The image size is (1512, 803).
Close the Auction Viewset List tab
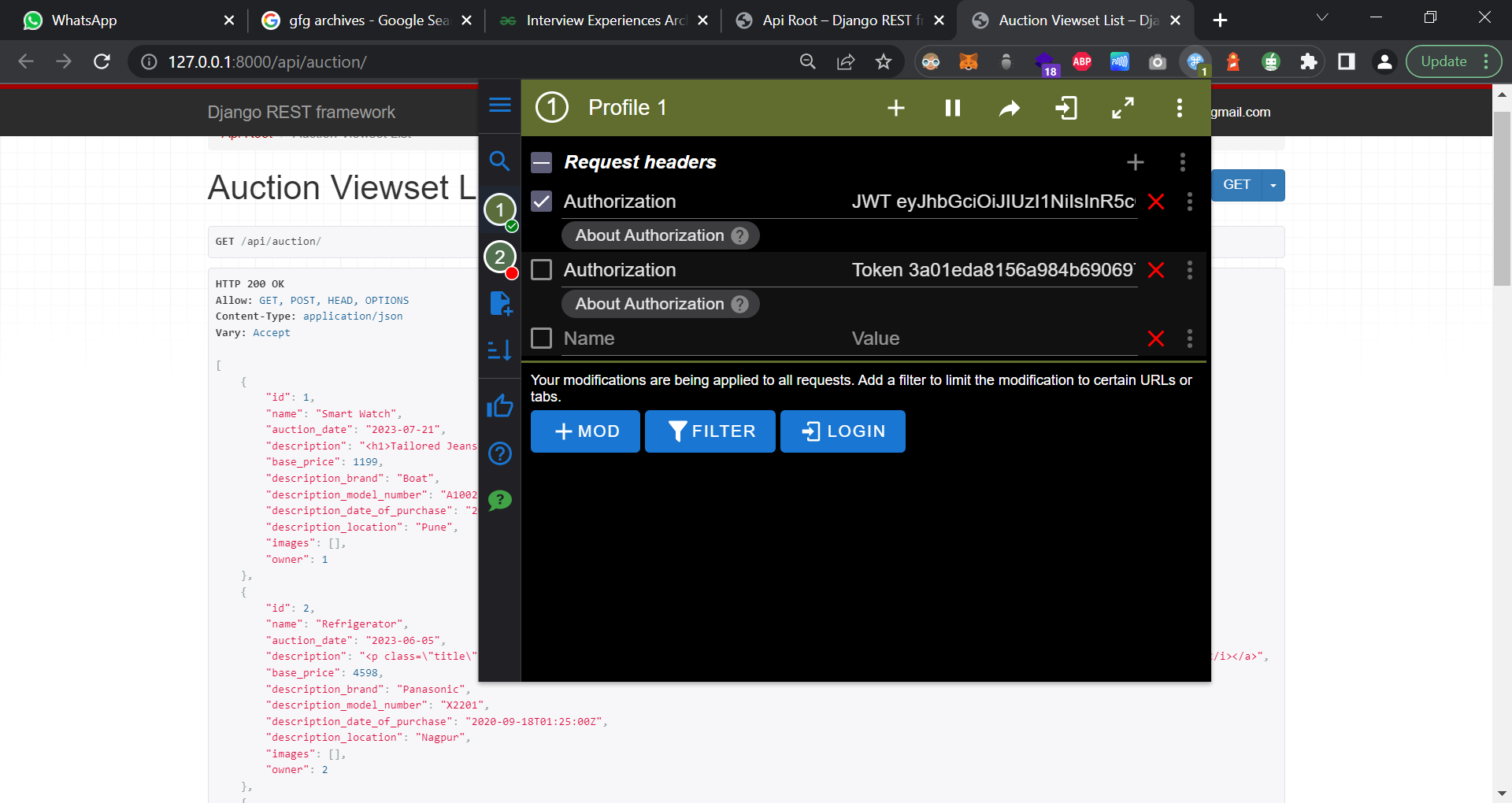1176,20
